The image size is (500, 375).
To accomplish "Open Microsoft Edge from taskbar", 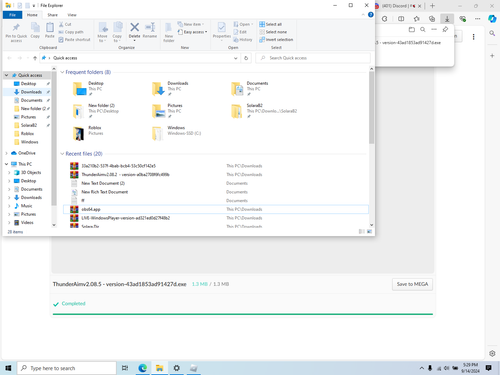I will pyautogui.click(x=143, y=368).
